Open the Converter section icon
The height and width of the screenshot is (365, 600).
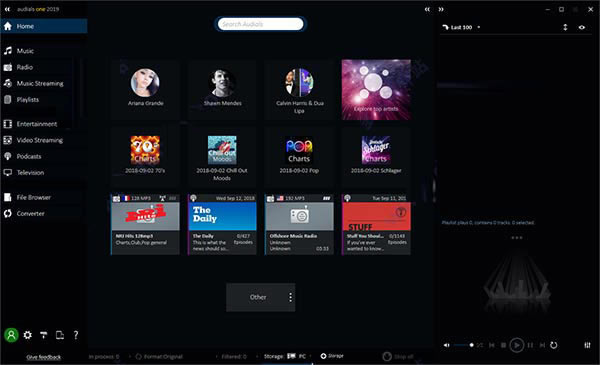coord(8,213)
